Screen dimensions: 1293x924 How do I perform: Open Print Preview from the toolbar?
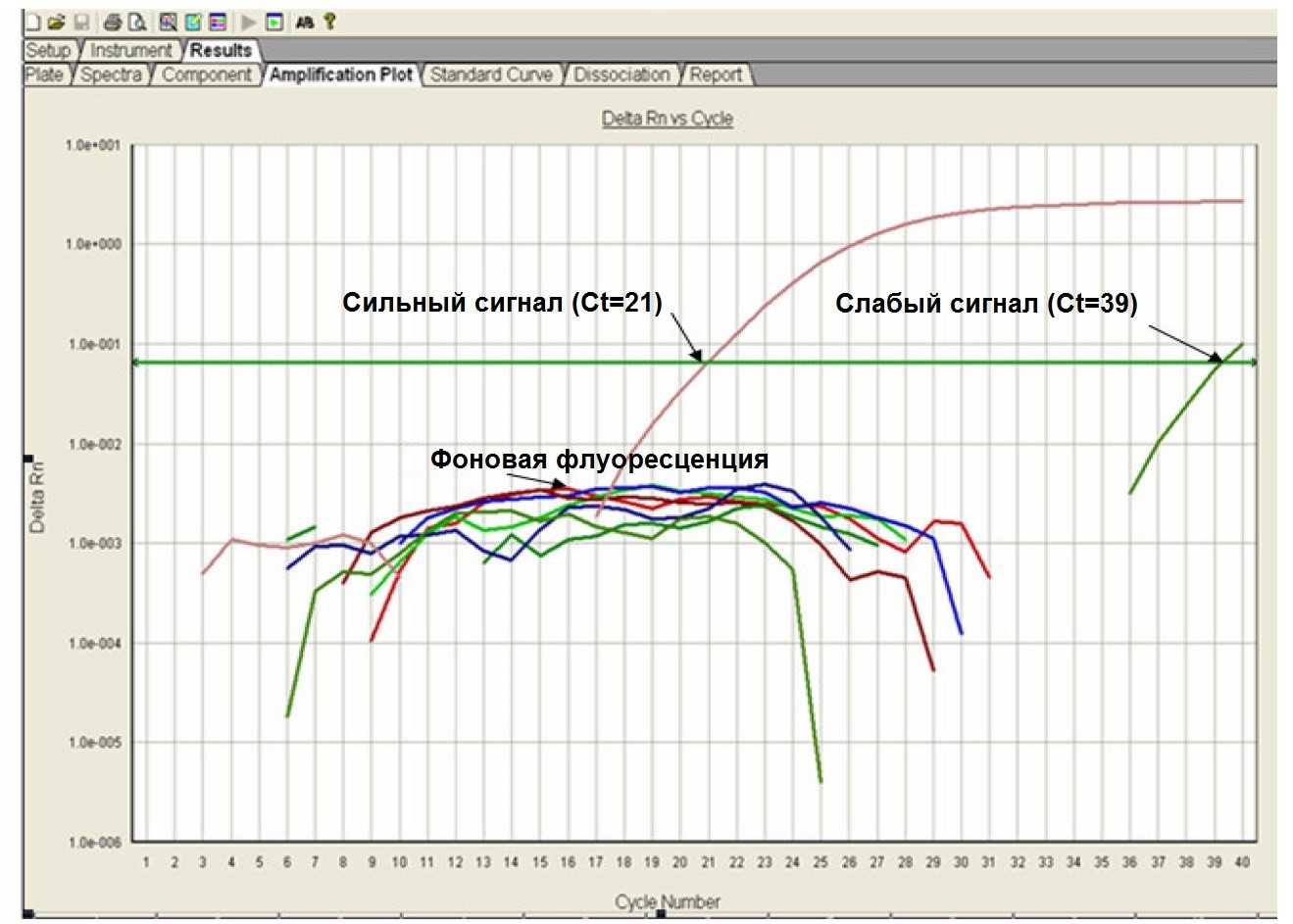click(138, 22)
